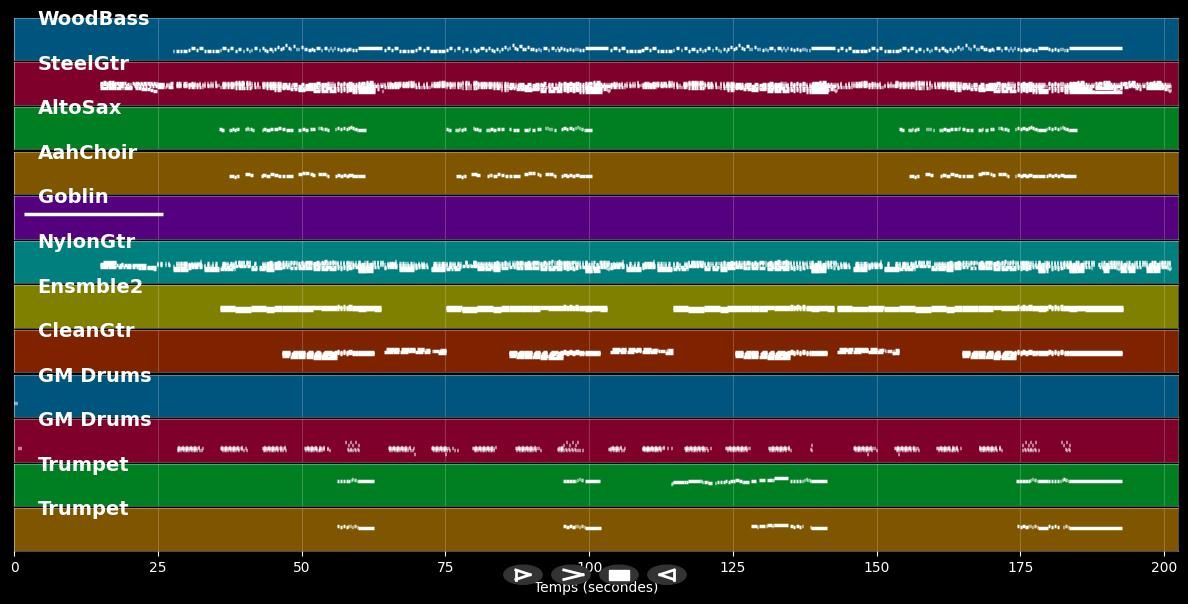Click the 25 seconds timeline tick

(x=157, y=567)
